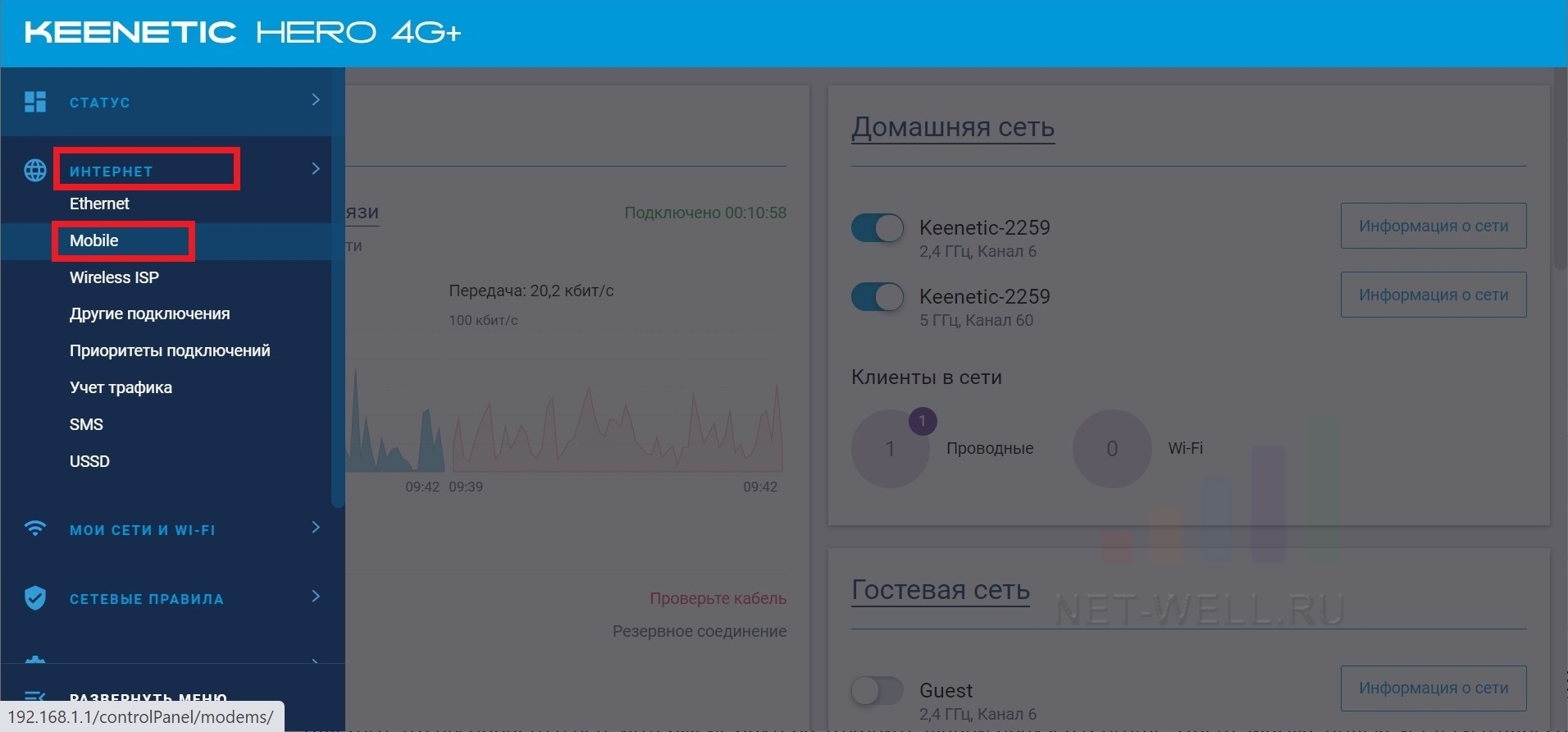Open SMS submenu item
This screenshot has height=732, width=1568.
[x=86, y=424]
